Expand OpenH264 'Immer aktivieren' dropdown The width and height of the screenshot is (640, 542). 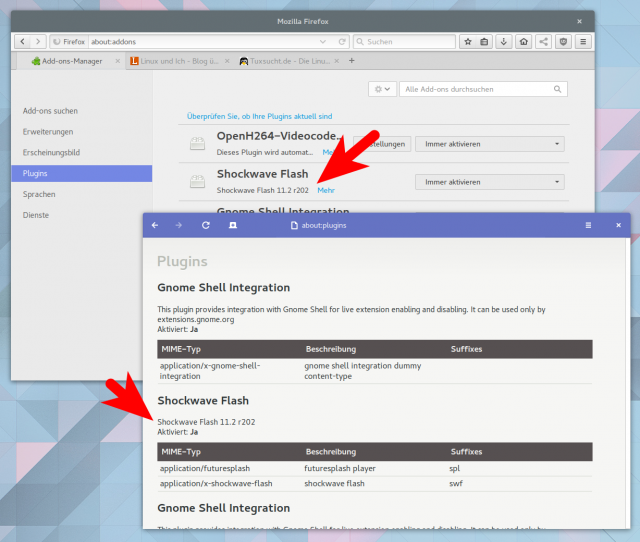490,144
